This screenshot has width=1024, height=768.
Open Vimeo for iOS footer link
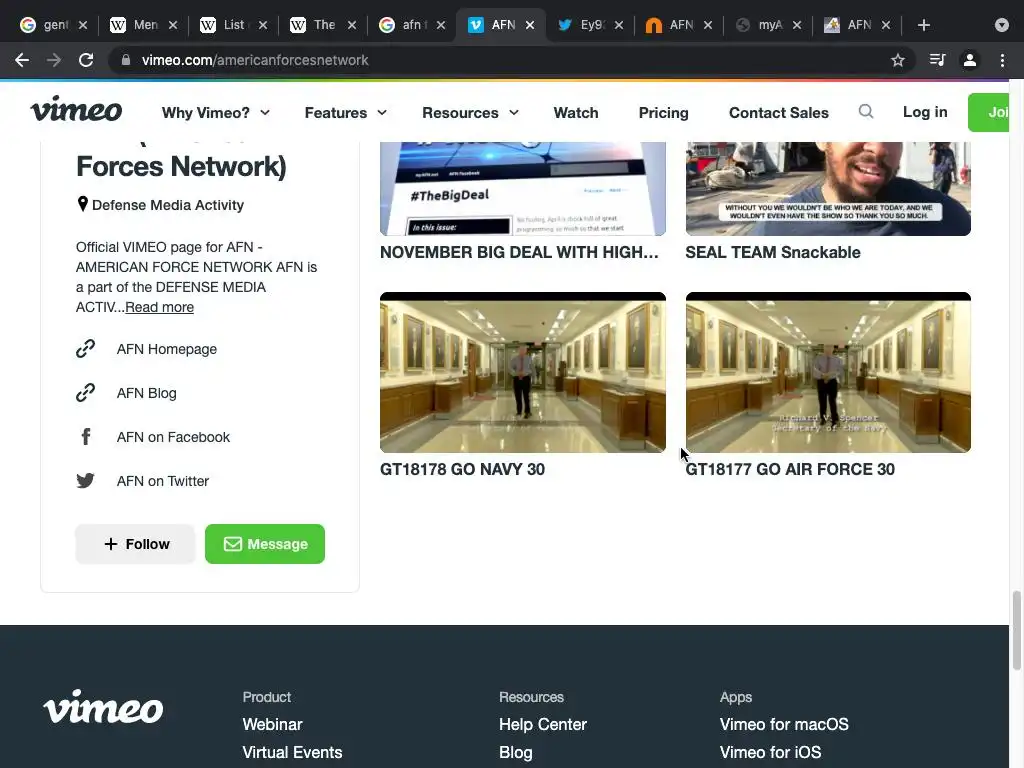(770, 752)
